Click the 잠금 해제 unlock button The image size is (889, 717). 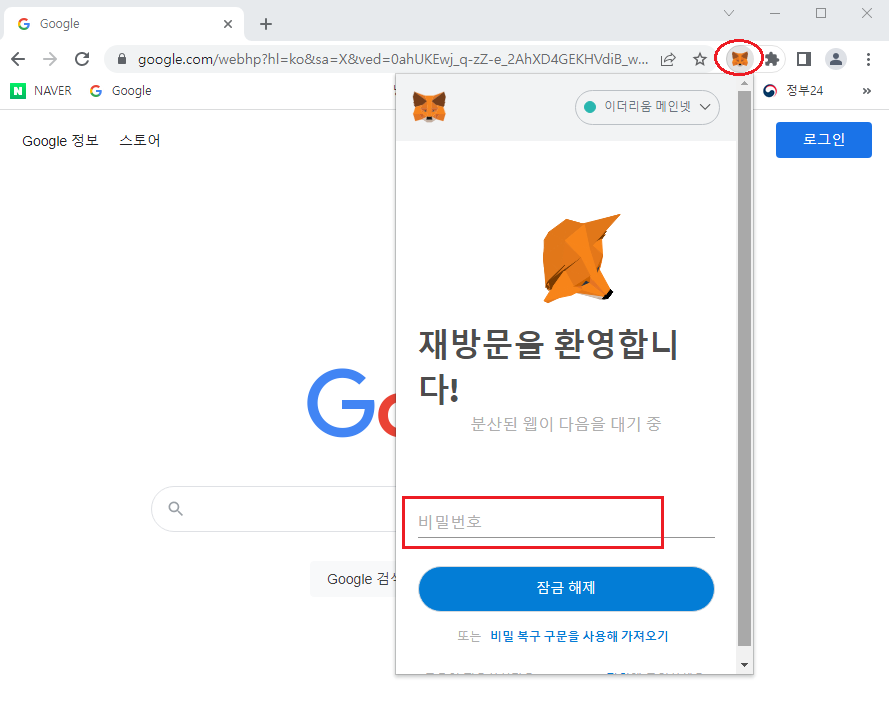[566, 588]
